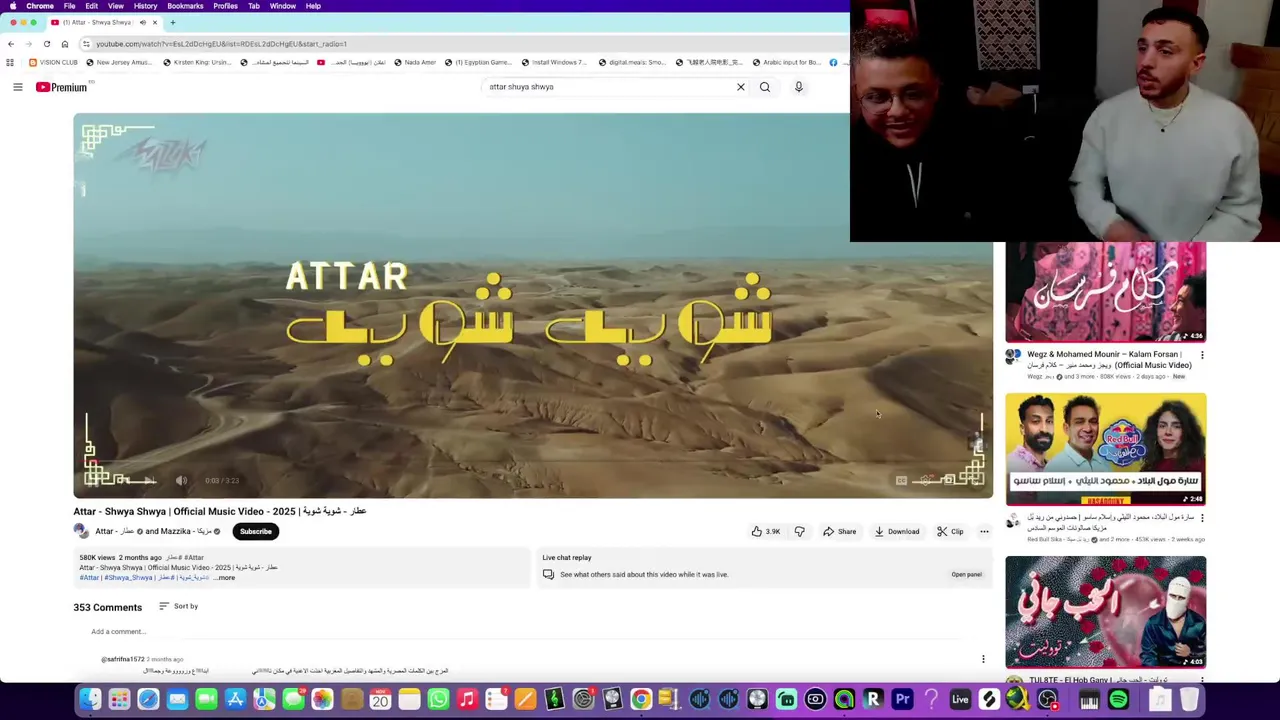Open a new Chrome tab

(172, 22)
